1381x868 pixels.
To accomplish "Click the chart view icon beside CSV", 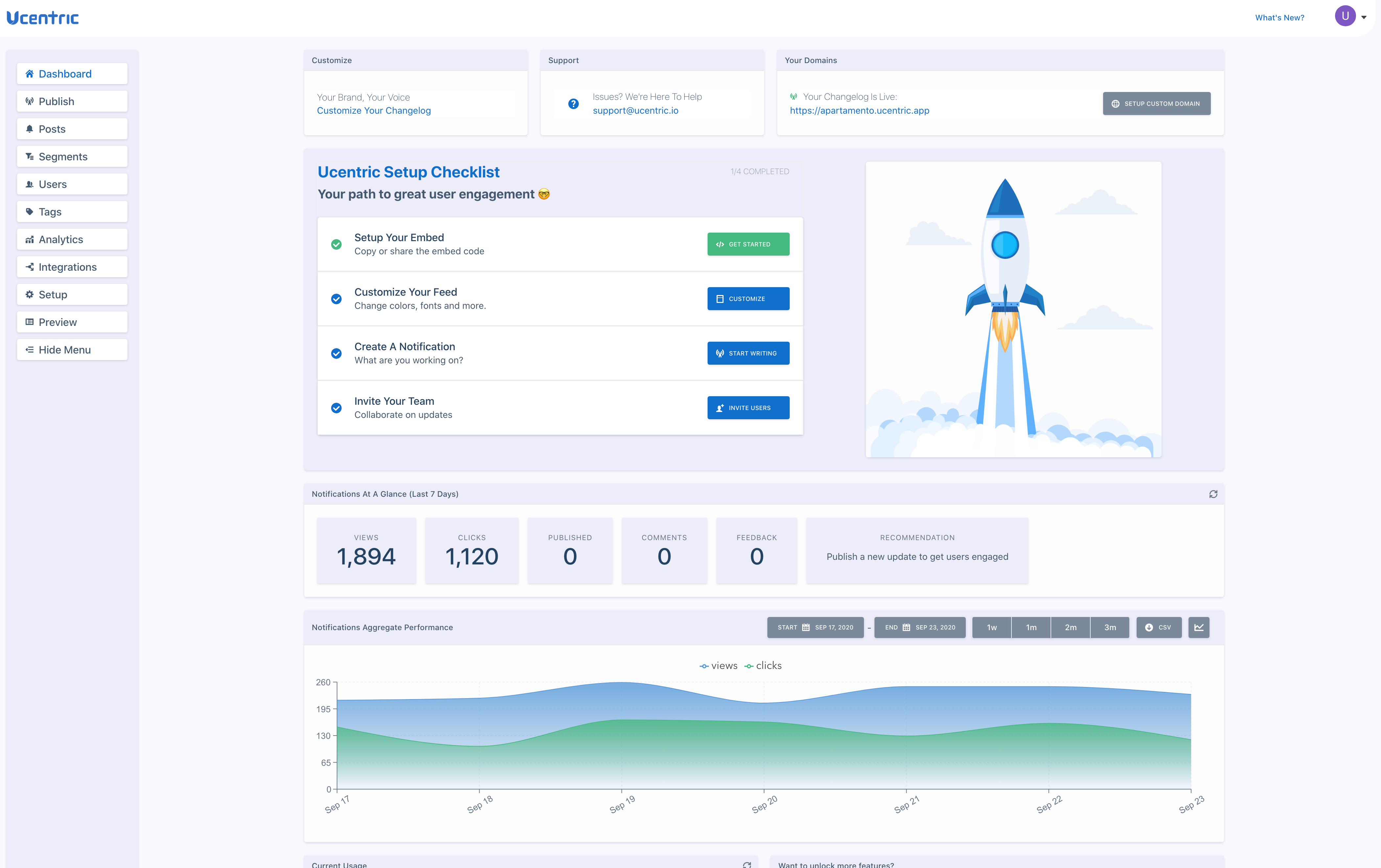I will [x=1199, y=627].
